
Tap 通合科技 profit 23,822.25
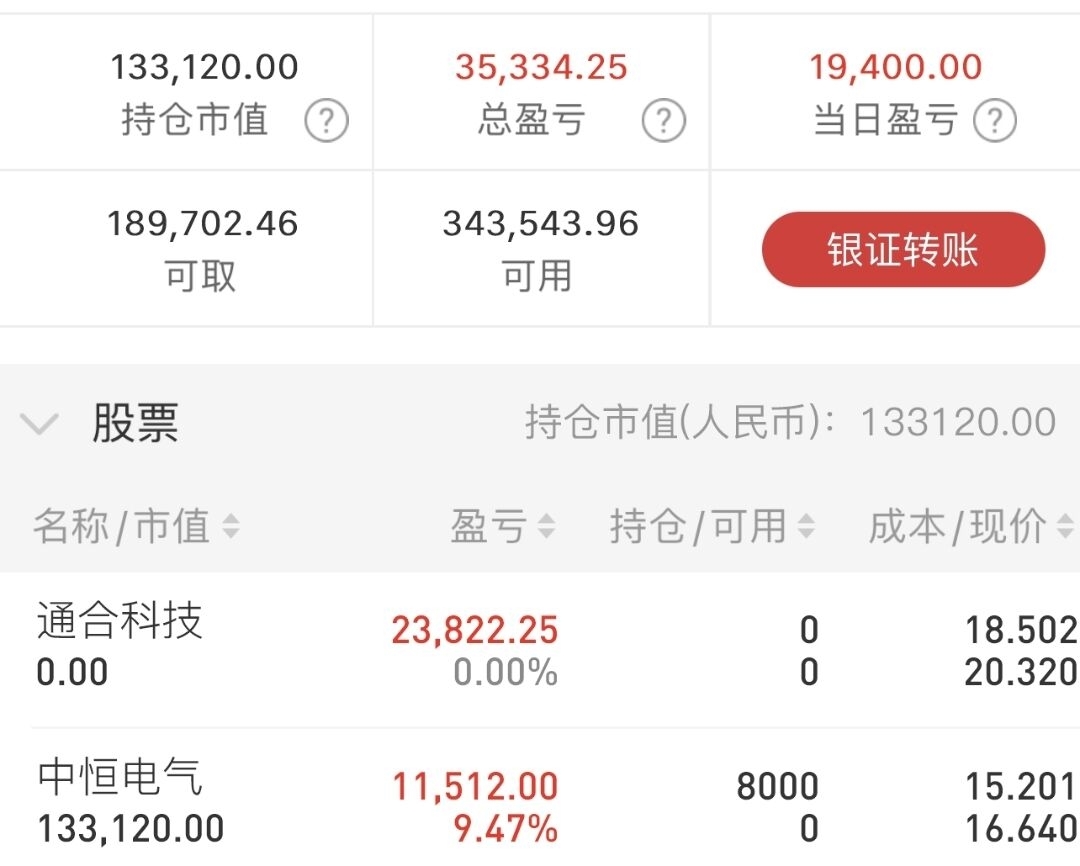click(474, 630)
